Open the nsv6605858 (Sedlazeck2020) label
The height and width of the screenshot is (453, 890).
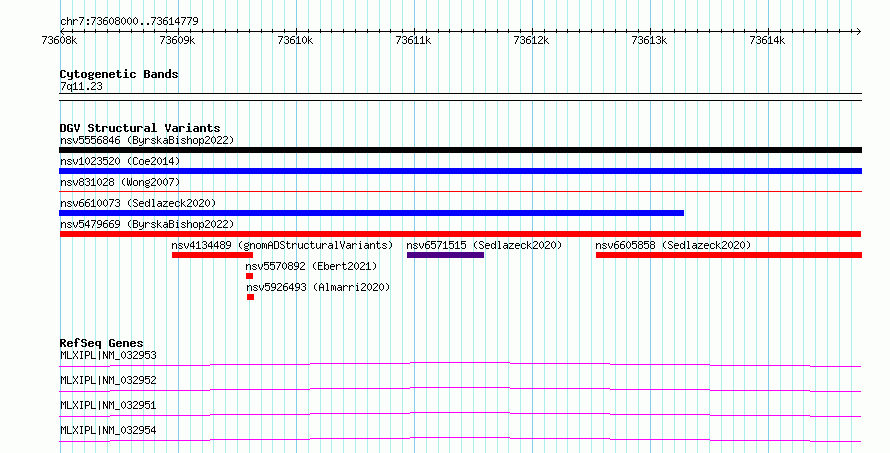pyautogui.click(x=673, y=245)
